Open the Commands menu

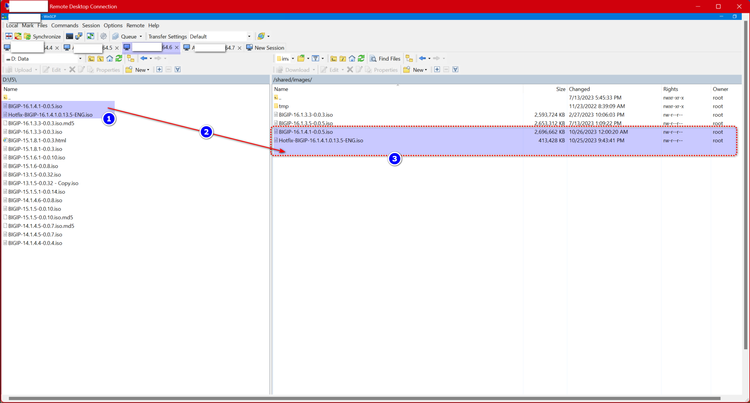(x=64, y=25)
